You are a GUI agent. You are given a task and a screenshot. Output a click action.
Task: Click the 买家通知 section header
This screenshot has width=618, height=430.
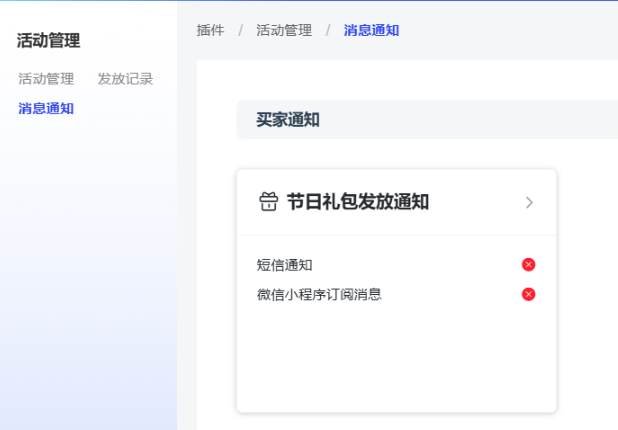288,120
